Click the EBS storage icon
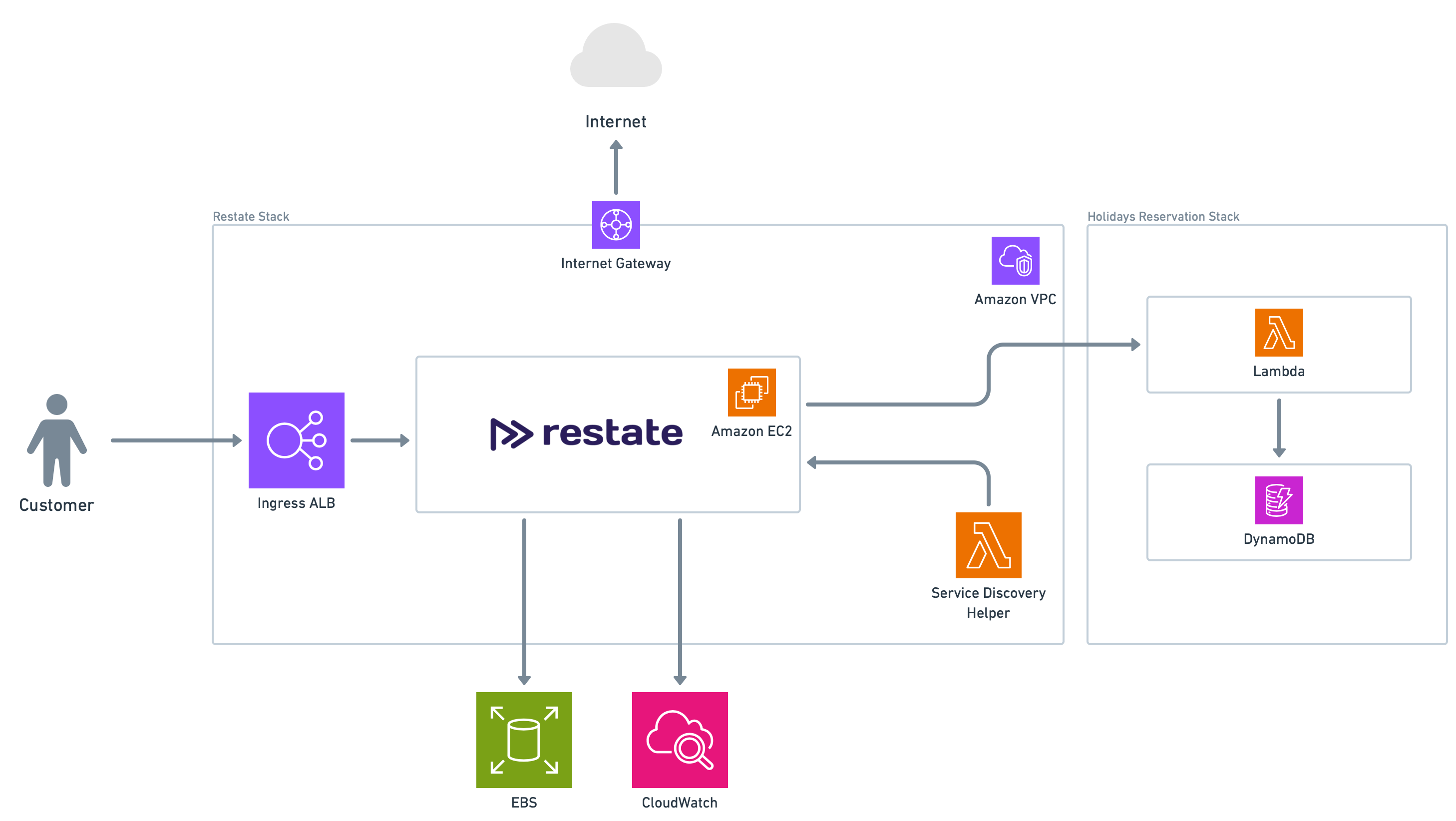This screenshot has width=1456, height=821. [x=524, y=740]
